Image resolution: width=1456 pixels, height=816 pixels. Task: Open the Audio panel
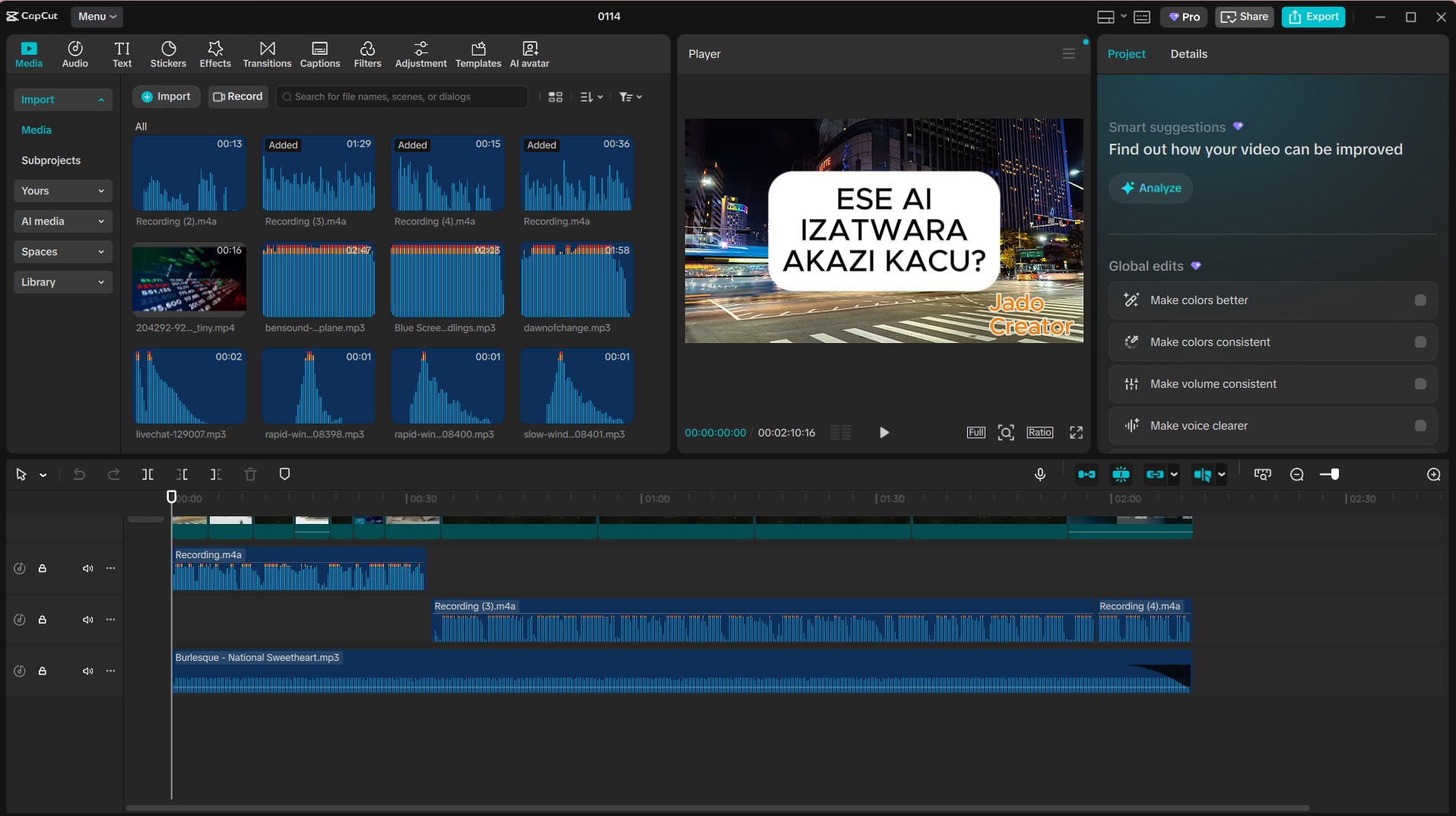point(74,53)
